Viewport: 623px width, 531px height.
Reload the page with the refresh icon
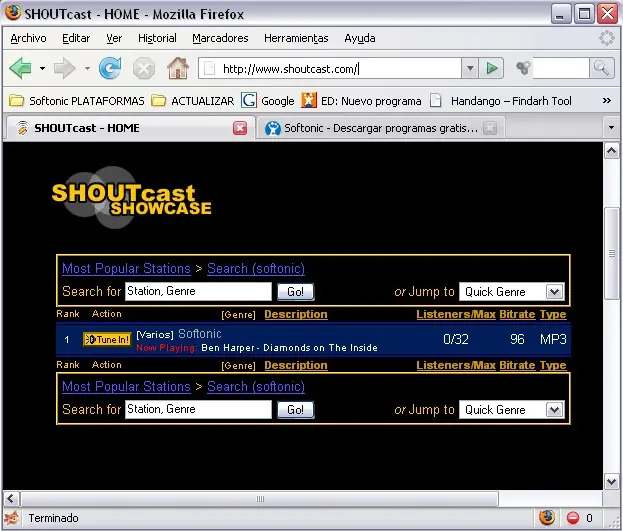click(x=110, y=68)
